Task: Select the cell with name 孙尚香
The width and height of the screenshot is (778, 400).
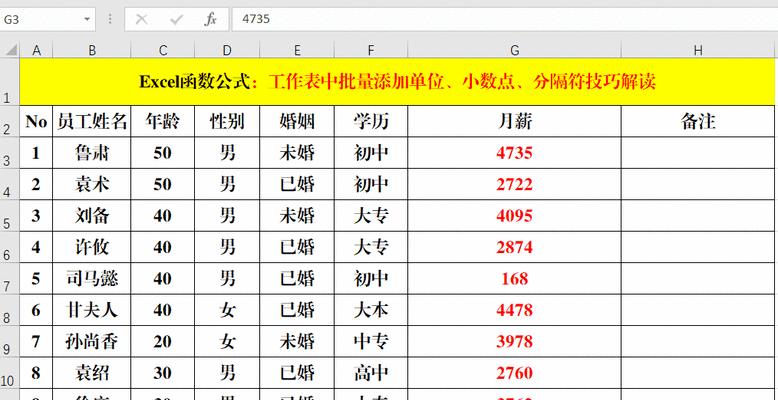Action: (x=92, y=341)
